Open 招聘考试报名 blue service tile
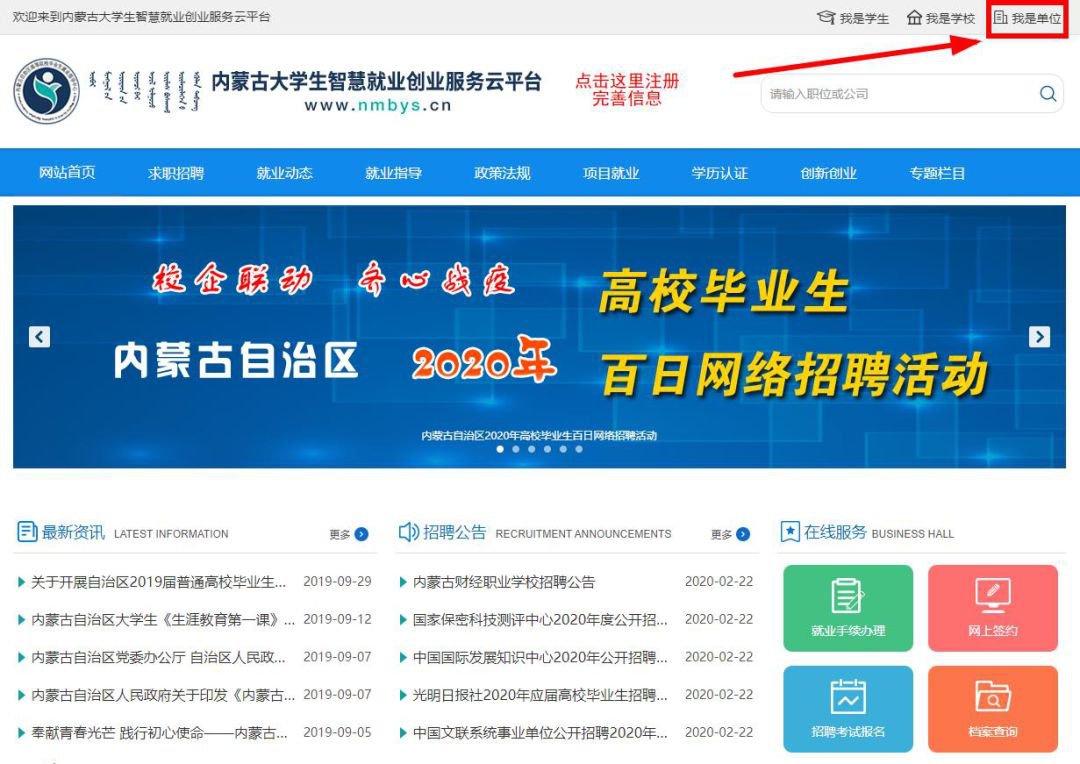 click(x=847, y=708)
